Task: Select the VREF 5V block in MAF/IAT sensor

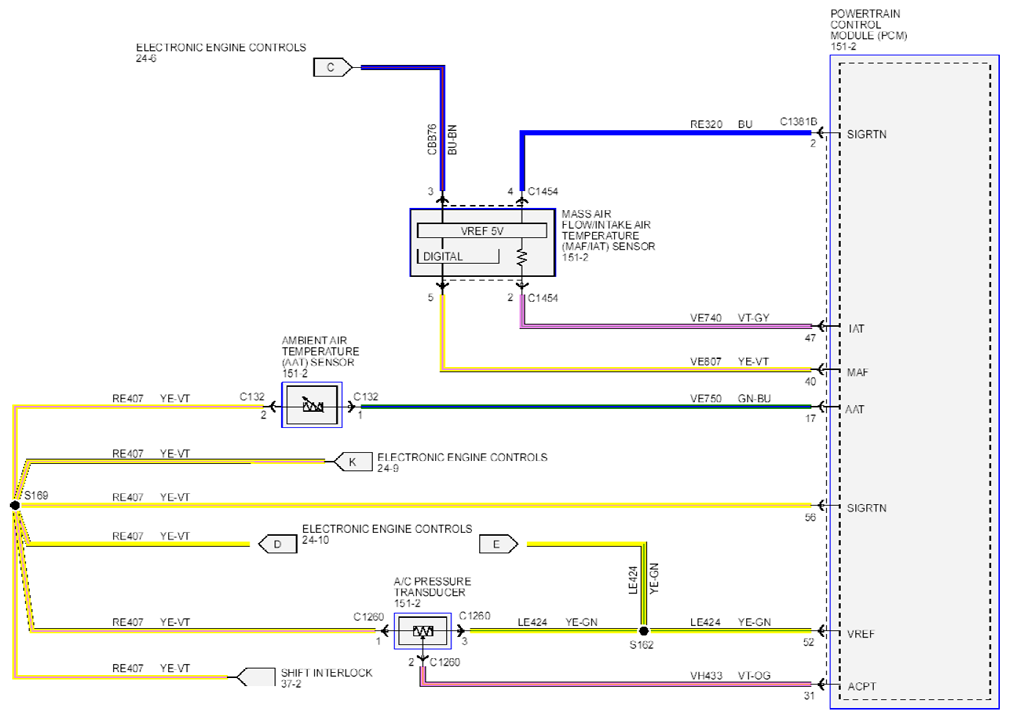Action: coord(482,231)
